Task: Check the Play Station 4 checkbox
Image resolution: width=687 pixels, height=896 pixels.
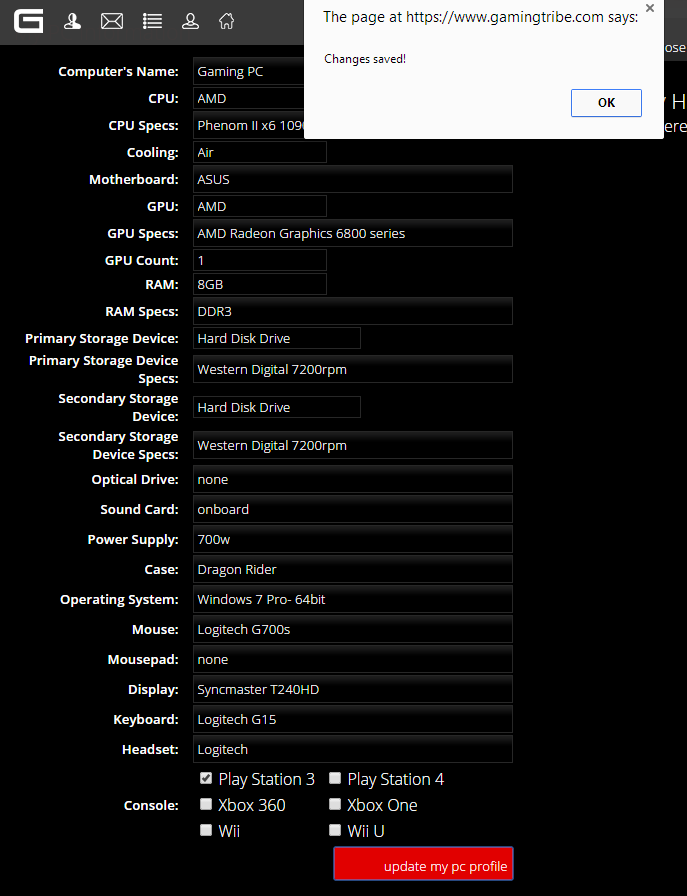Action: coord(335,778)
